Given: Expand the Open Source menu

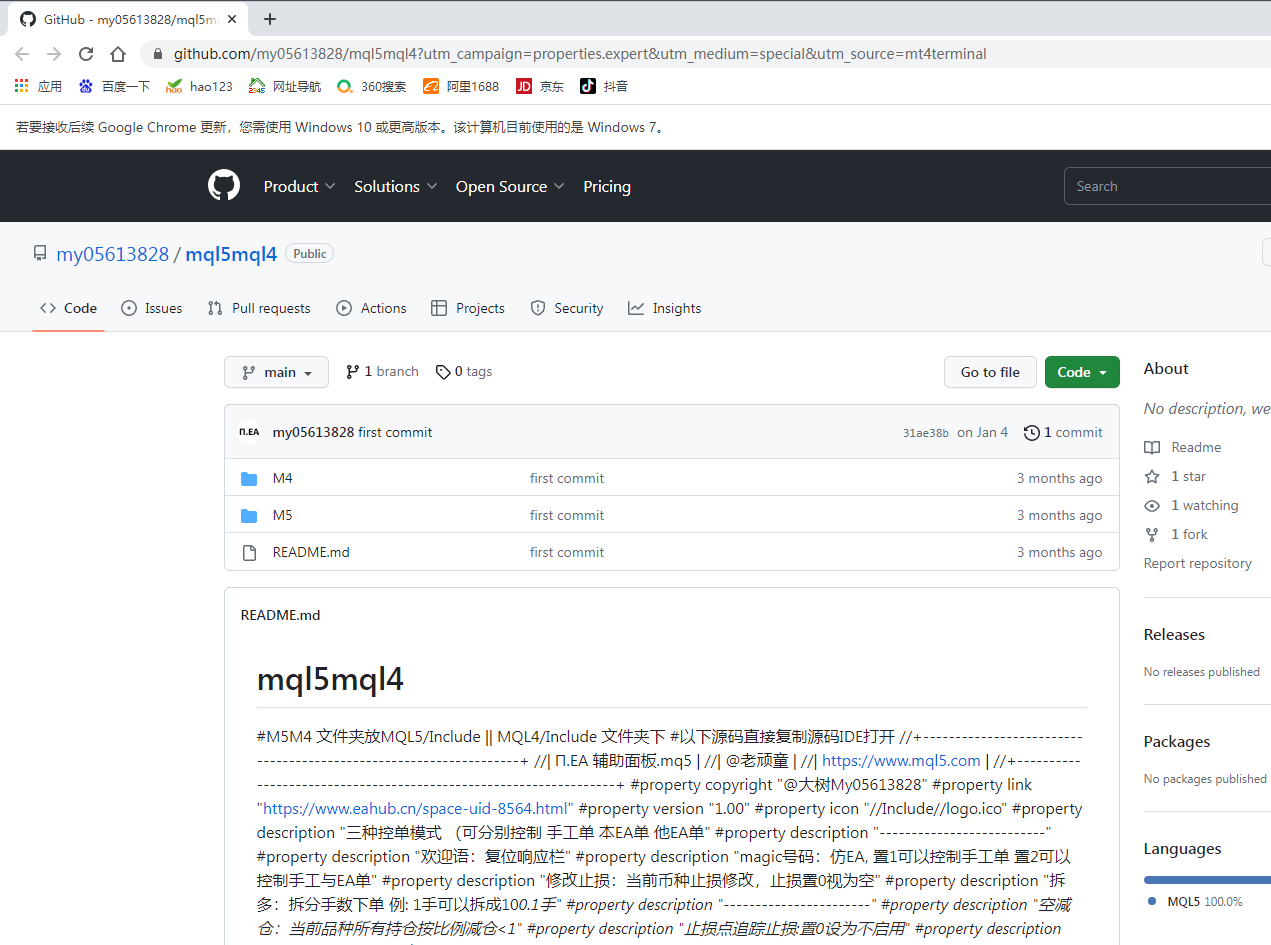Looking at the screenshot, I should click(510, 186).
